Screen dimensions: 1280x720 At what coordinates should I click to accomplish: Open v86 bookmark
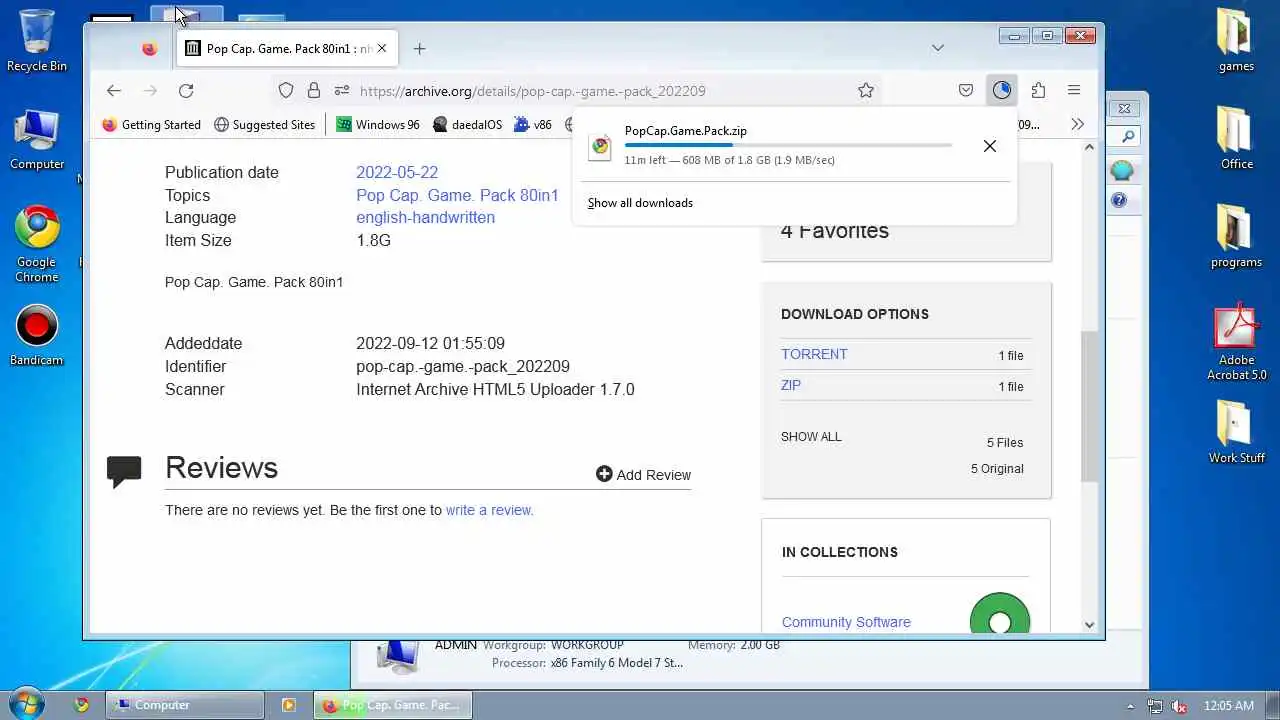(533, 125)
